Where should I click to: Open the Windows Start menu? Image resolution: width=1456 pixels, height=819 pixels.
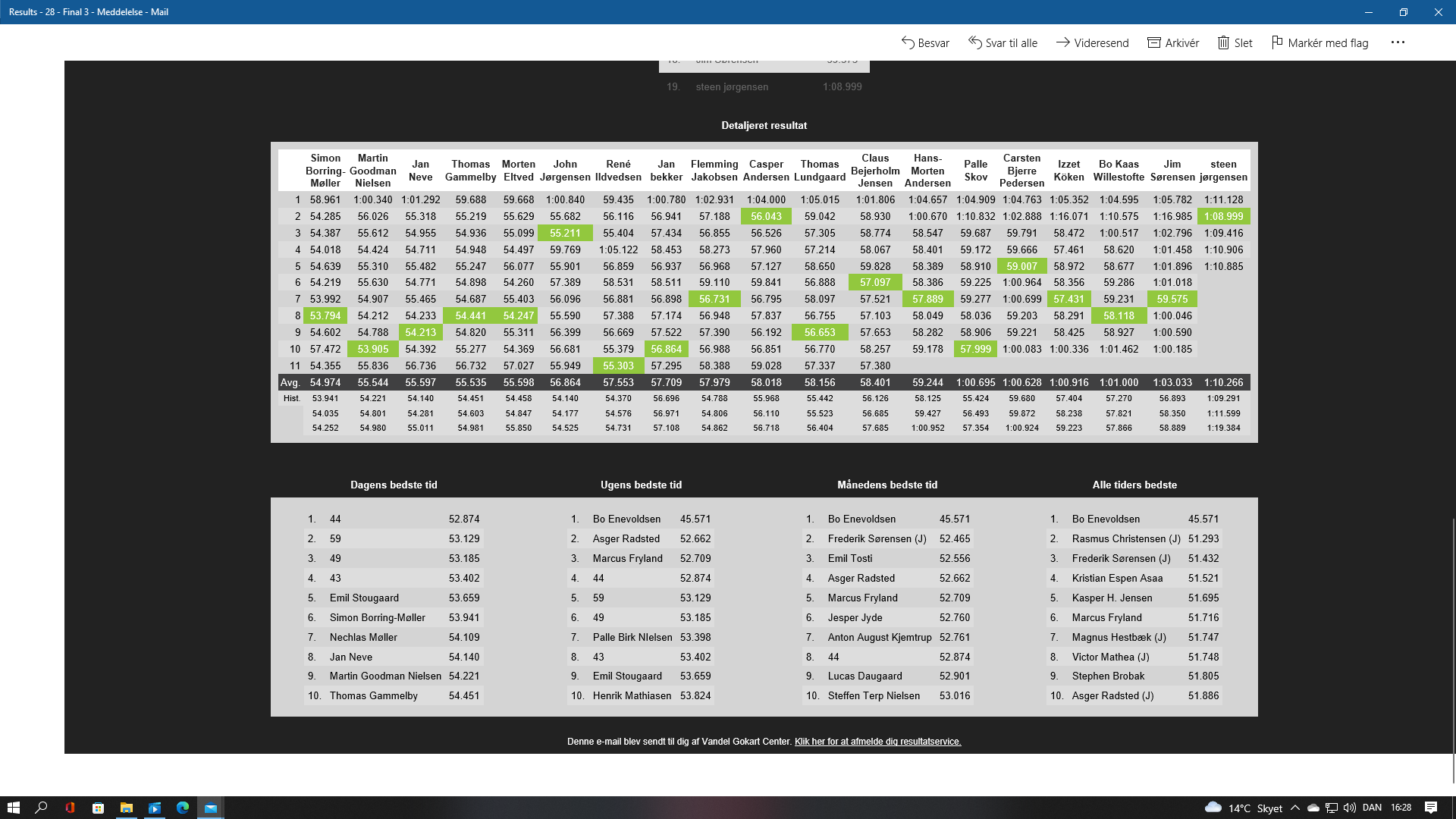(x=13, y=808)
